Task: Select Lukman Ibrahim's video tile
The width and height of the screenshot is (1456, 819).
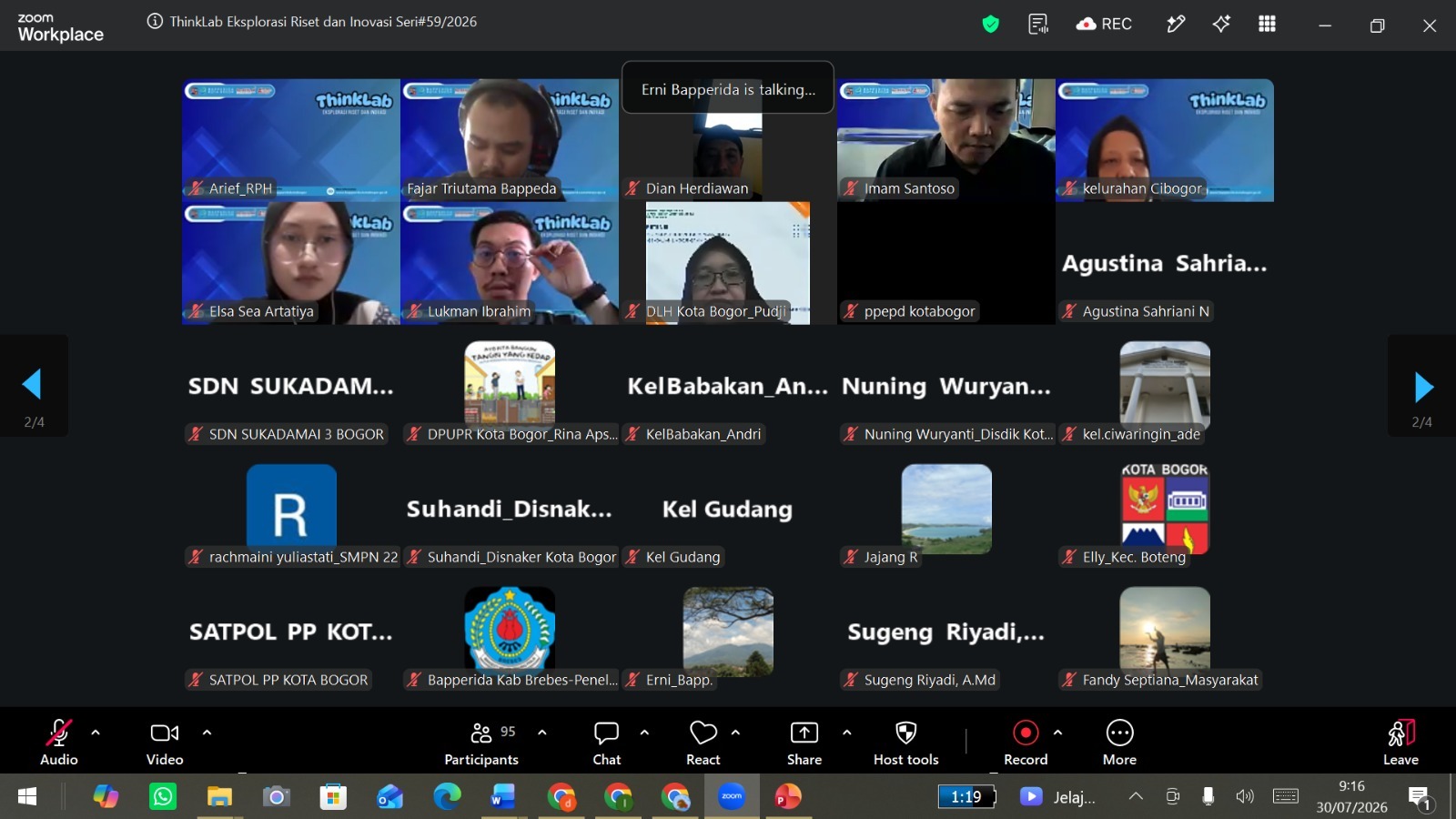Action: click(510, 263)
